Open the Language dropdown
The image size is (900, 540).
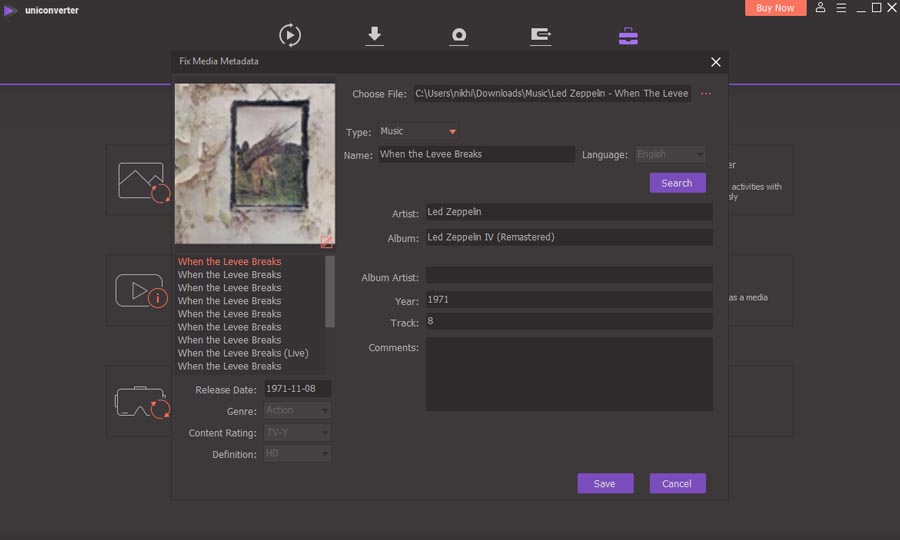pos(670,154)
